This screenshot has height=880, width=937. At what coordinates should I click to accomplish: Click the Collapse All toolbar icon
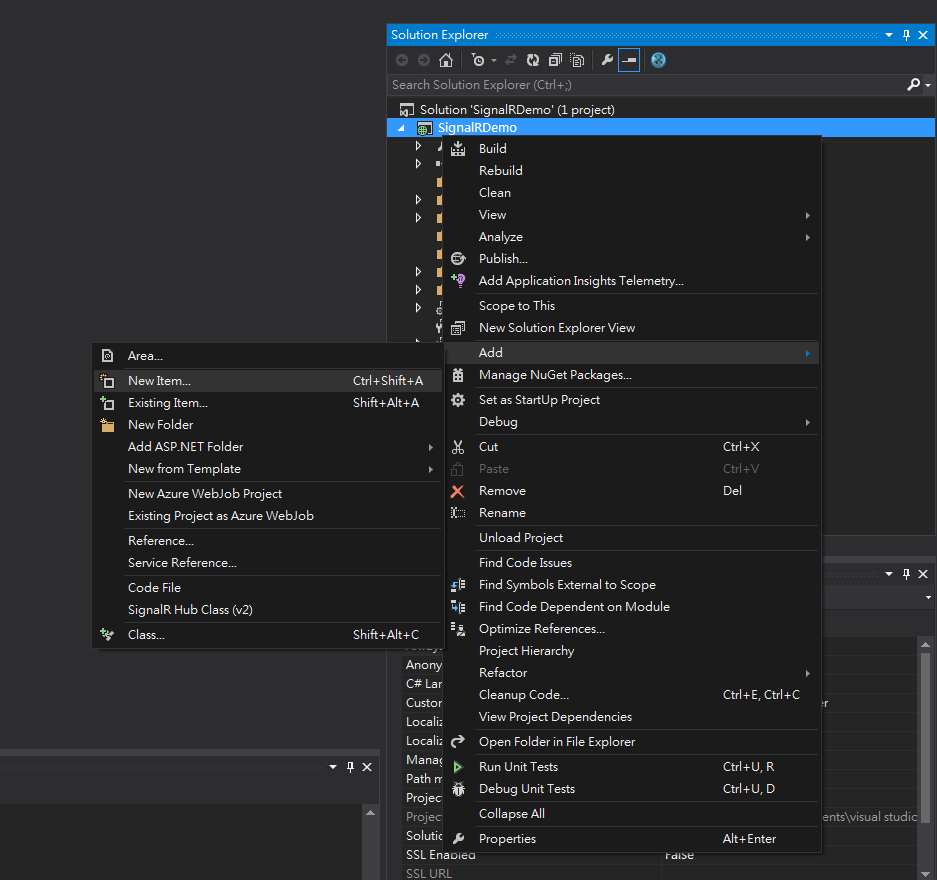pyautogui.click(x=555, y=60)
